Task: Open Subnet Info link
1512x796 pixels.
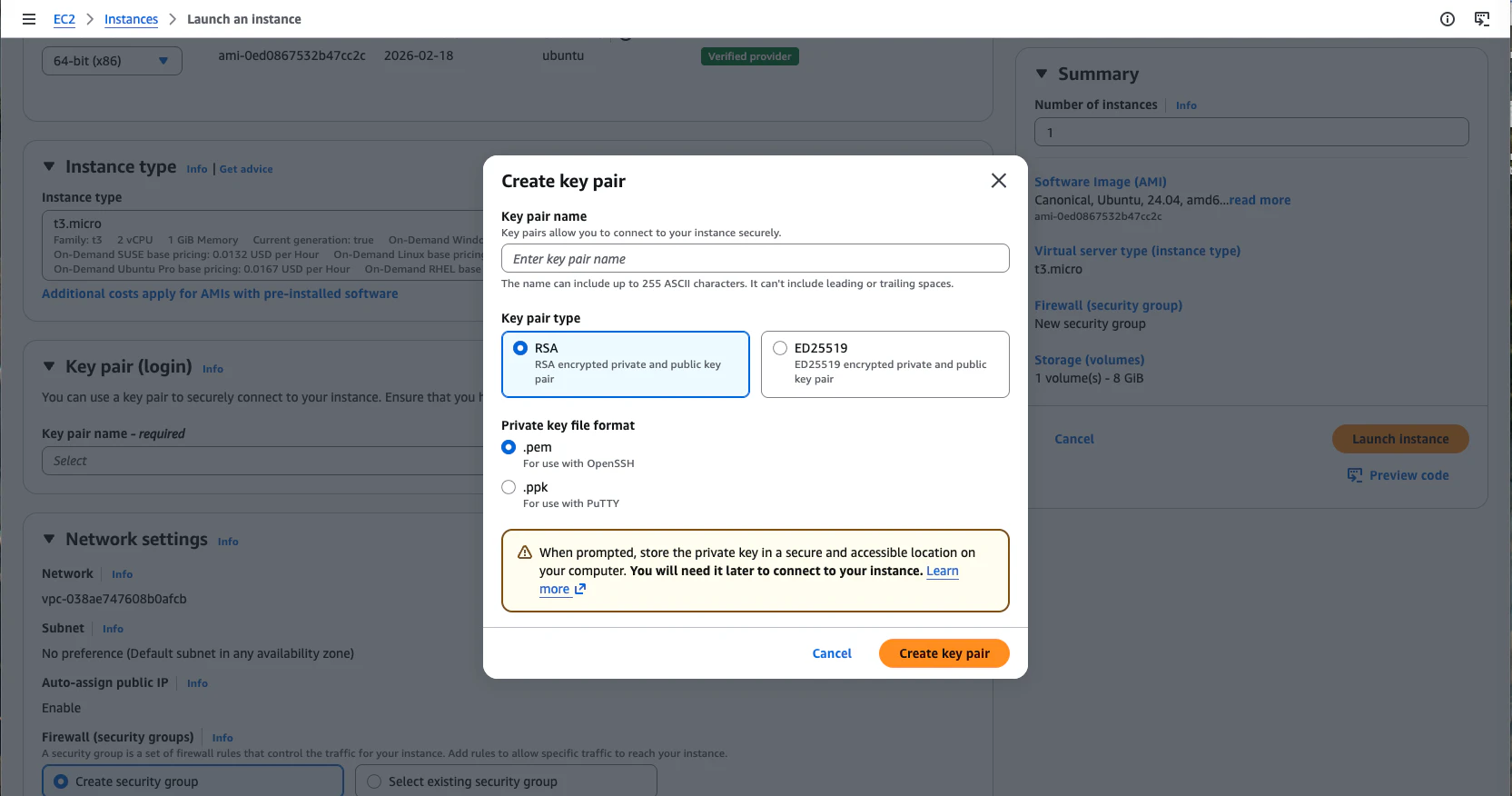Action: click(113, 629)
